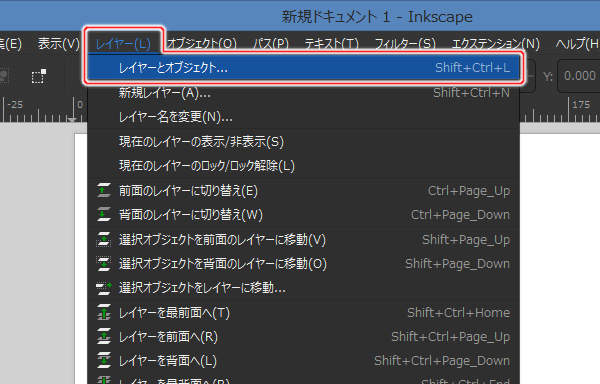Choose 選択オブジェクトをレイヤーに移動... text

tap(202, 288)
